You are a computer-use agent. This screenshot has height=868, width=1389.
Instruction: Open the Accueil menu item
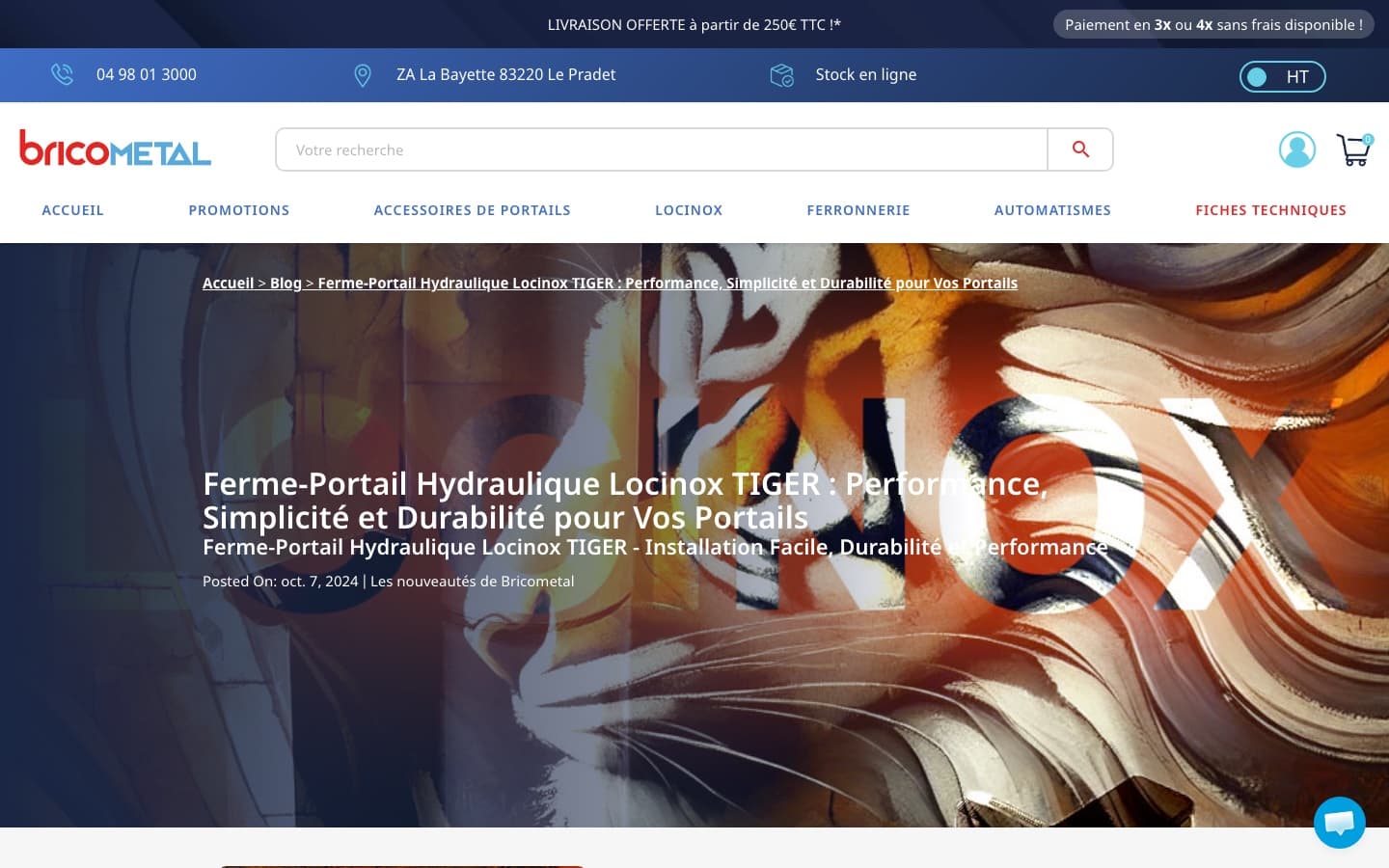(x=72, y=210)
